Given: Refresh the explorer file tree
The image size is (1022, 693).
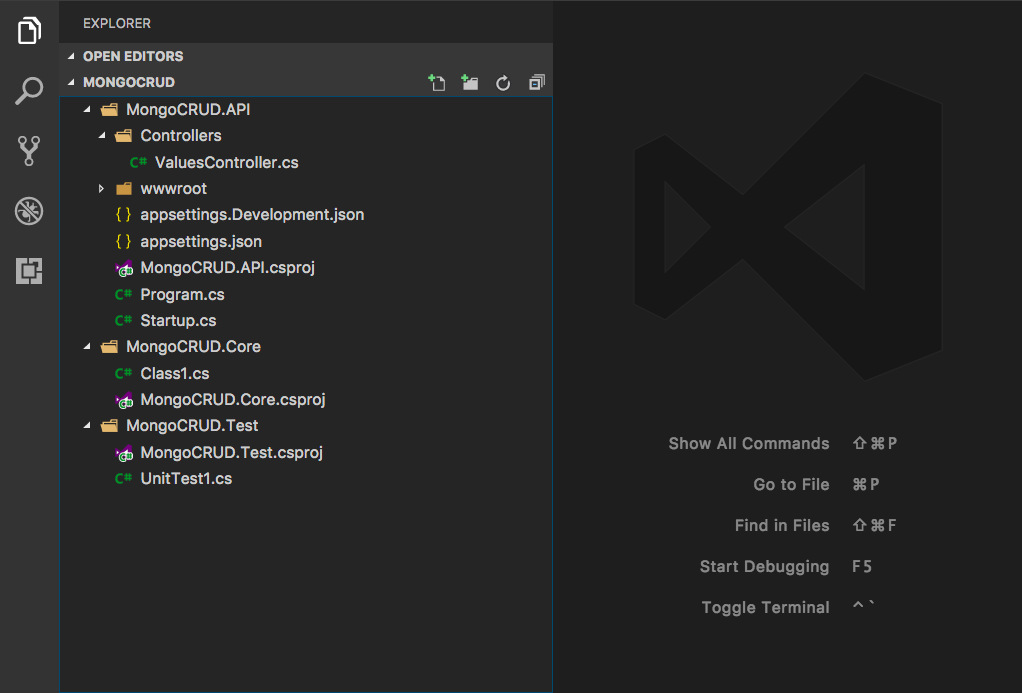Looking at the screenshot, I should pos(503,83).
